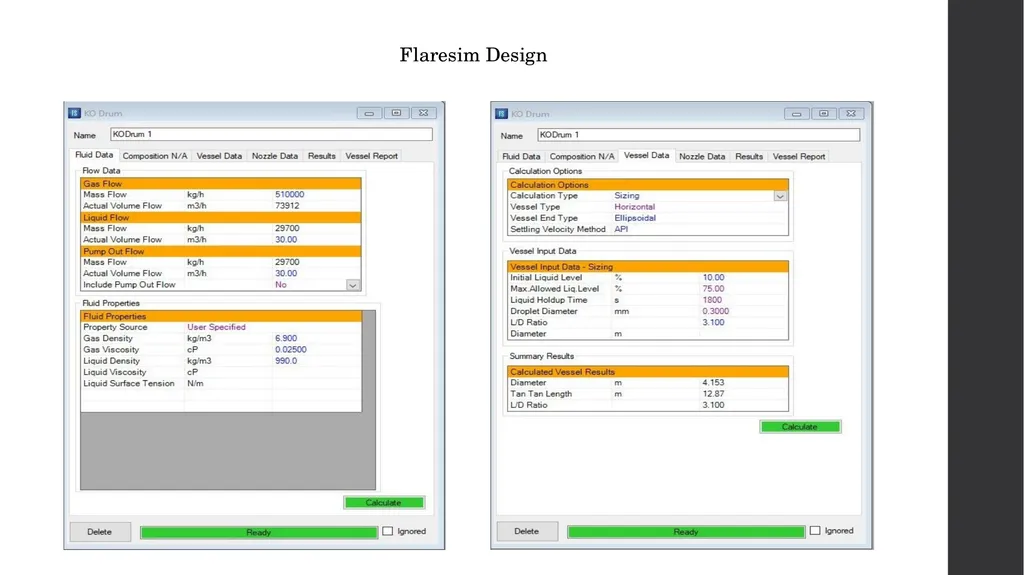Select gas Mass Flow value 510000
1024x575 pixels.
tap(289, 195)
